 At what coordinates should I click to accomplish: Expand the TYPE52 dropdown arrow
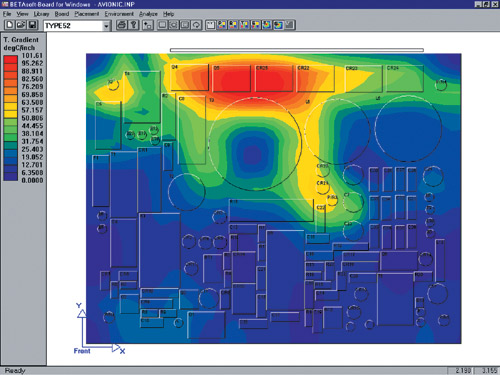click(x=106, y=26)
